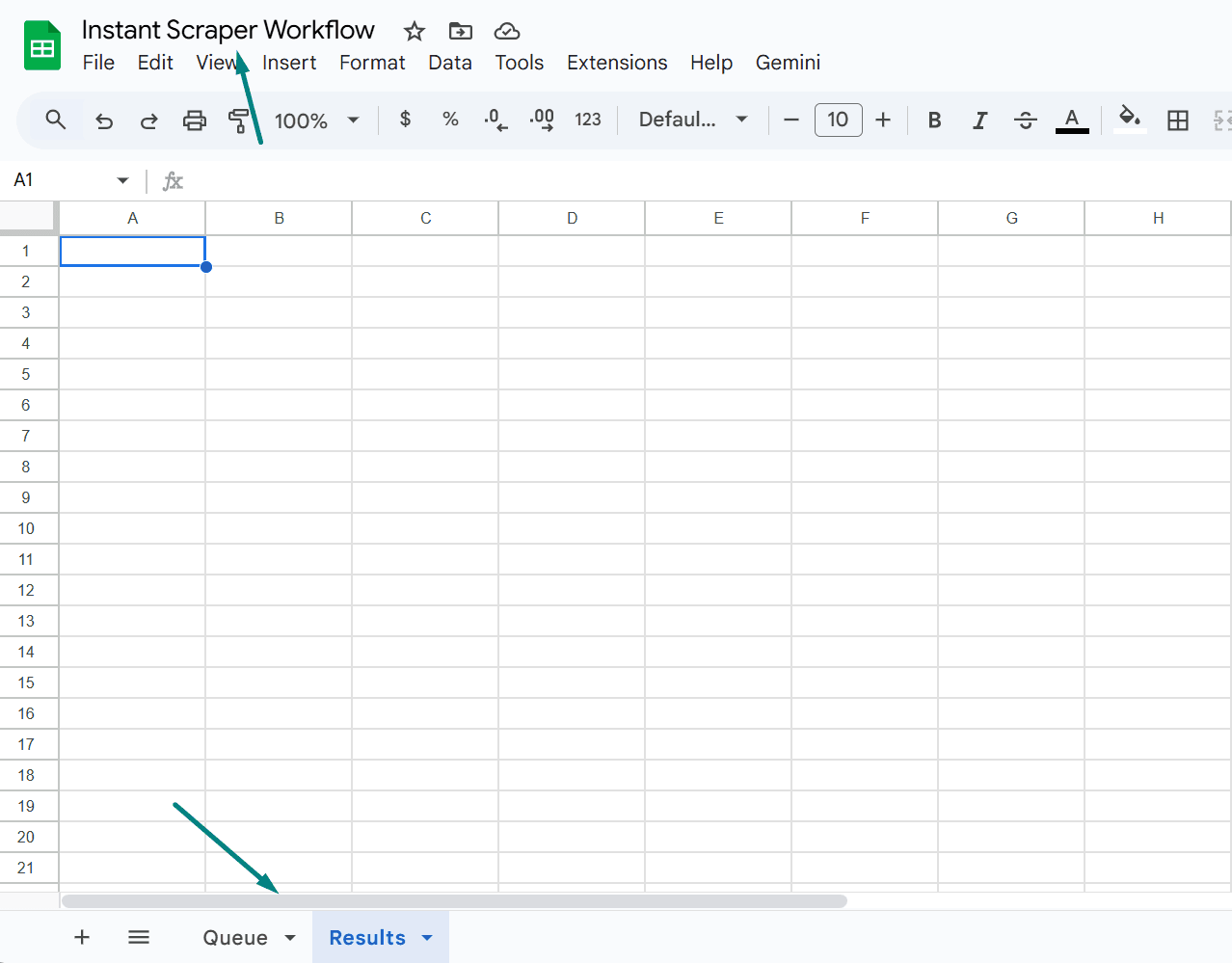Increase decimal places
1232x963 pixels.
point(542,120)
